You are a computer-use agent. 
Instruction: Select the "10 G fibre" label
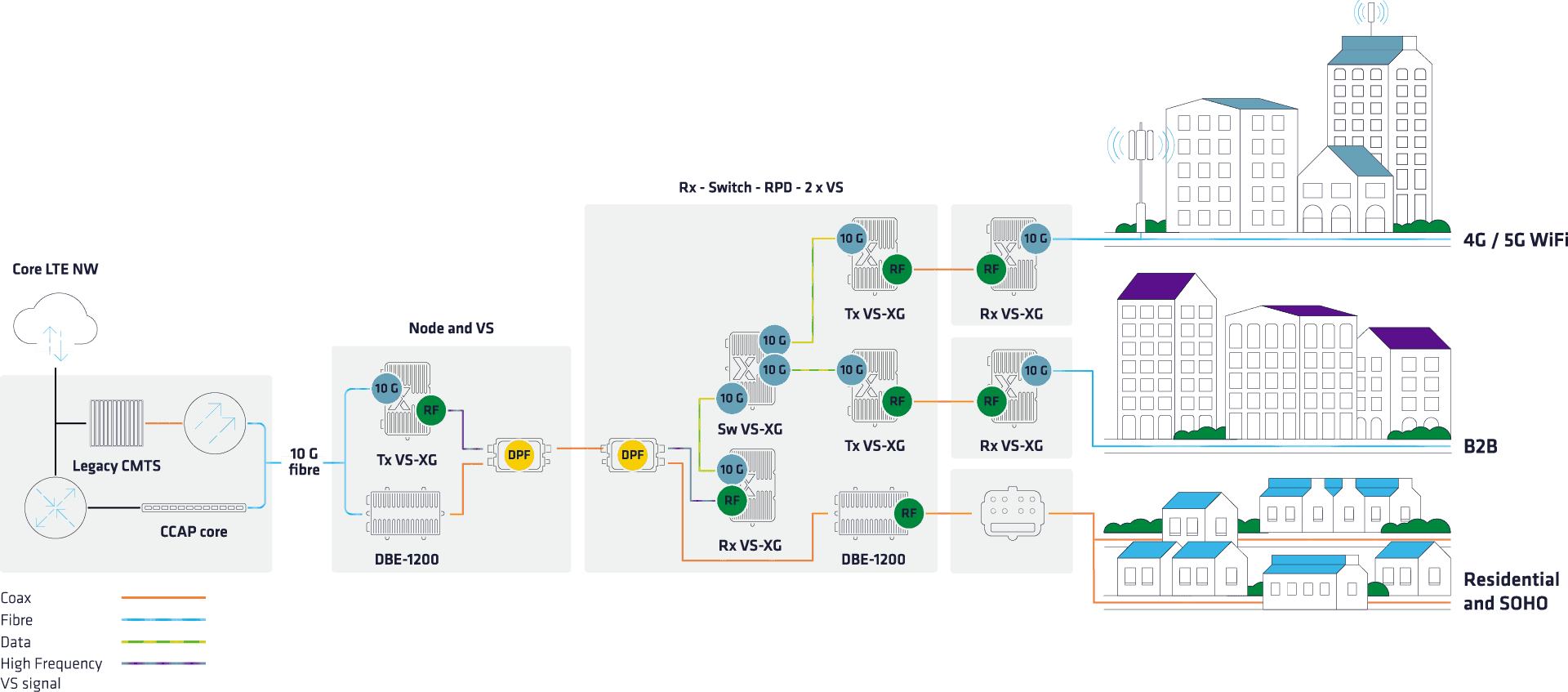pyautogui.click(x=304, y=462)
